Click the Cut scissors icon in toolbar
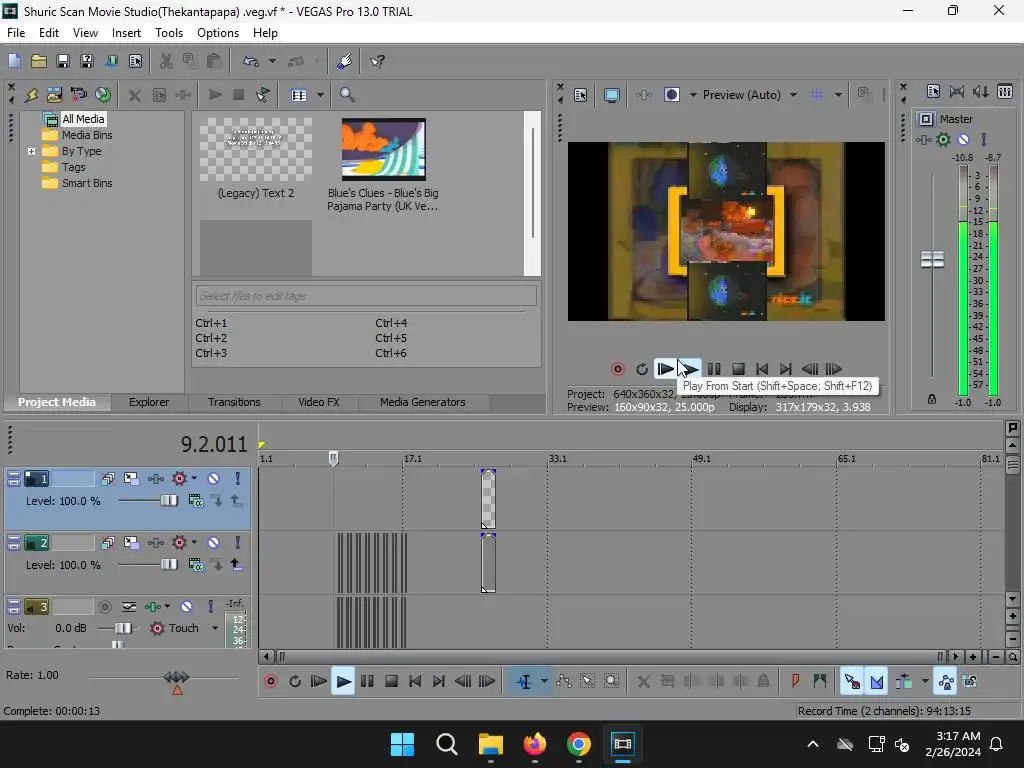The image size is (1024, 768). click(166, 61)
